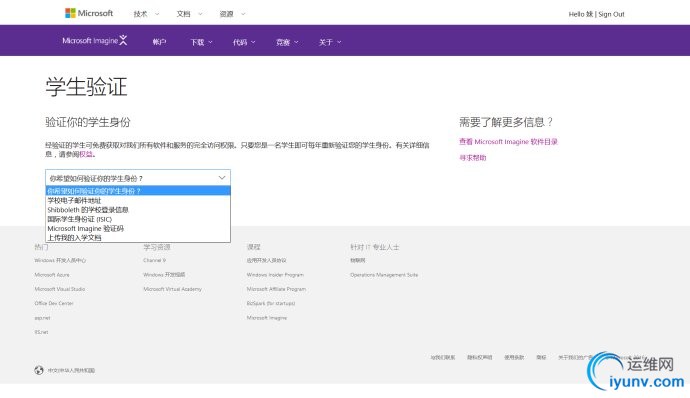Open Microsoft Affiliate Program footer link
This screenshot has height=398, width=690.
[x=276, y=289]
